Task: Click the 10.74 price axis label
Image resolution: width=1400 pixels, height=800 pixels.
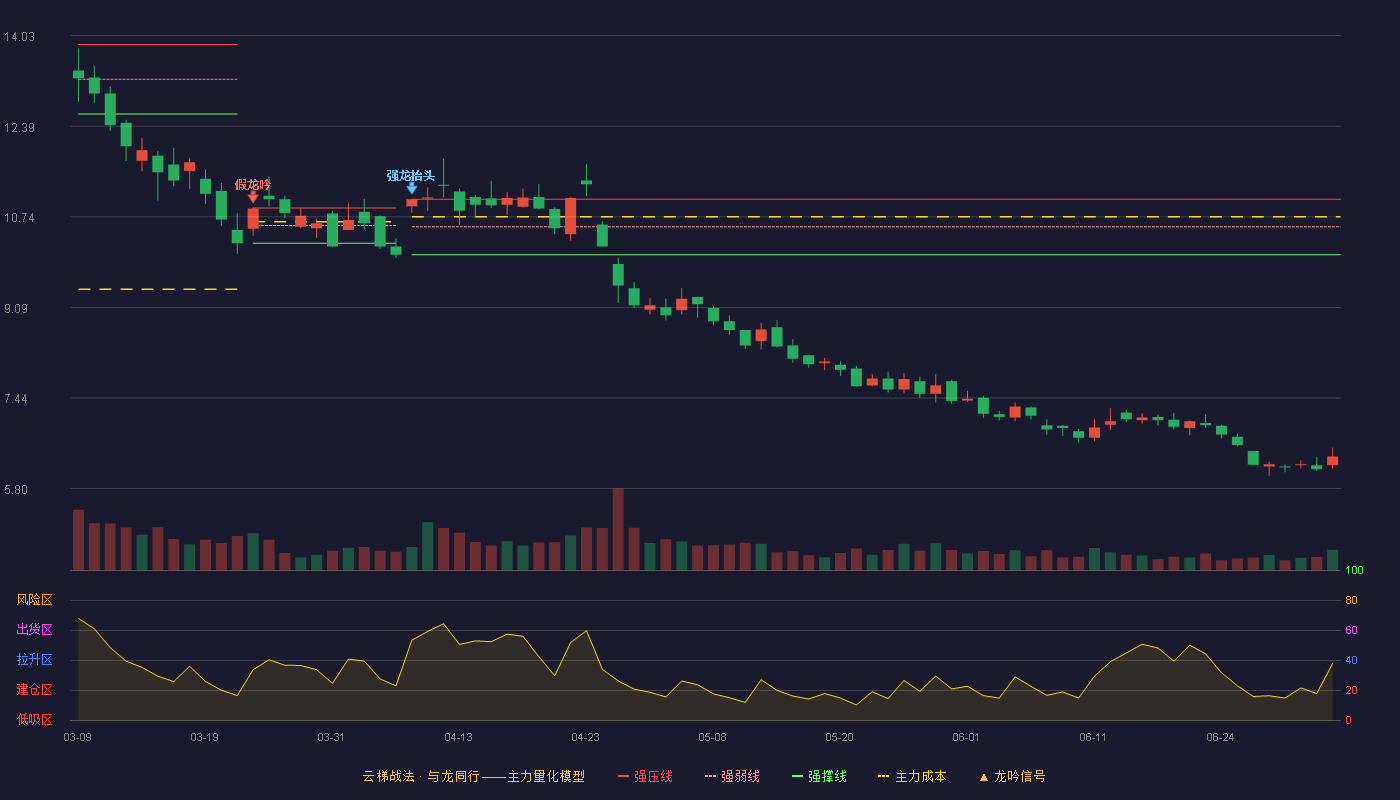Action: pos(19,217)
